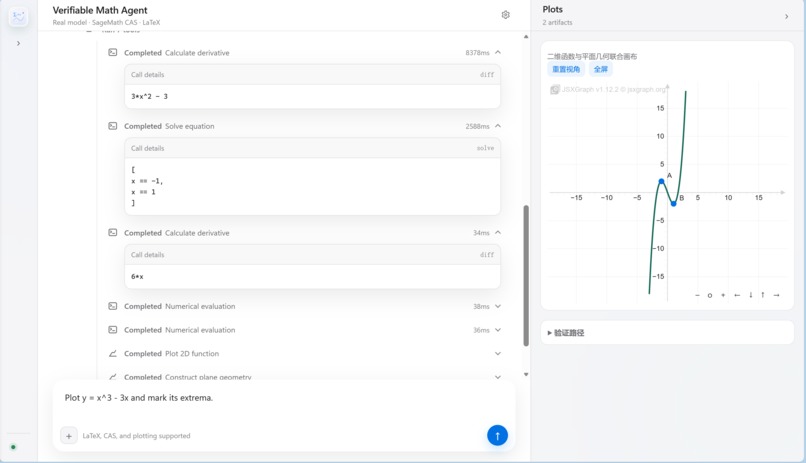Click the terminal icon of 36ms Numerical evaluation
The height and width of the screenshot is (463, 806).
[113, 330]
